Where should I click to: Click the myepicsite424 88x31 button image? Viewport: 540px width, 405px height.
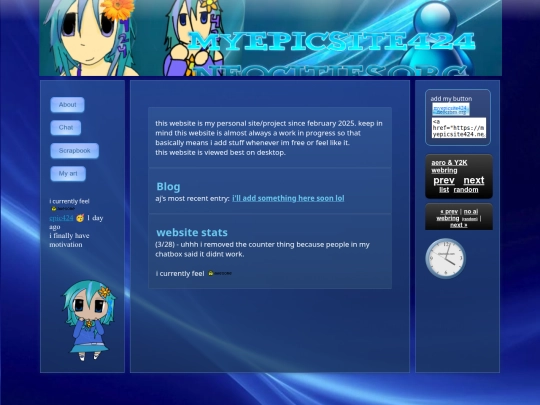[450, 110]
